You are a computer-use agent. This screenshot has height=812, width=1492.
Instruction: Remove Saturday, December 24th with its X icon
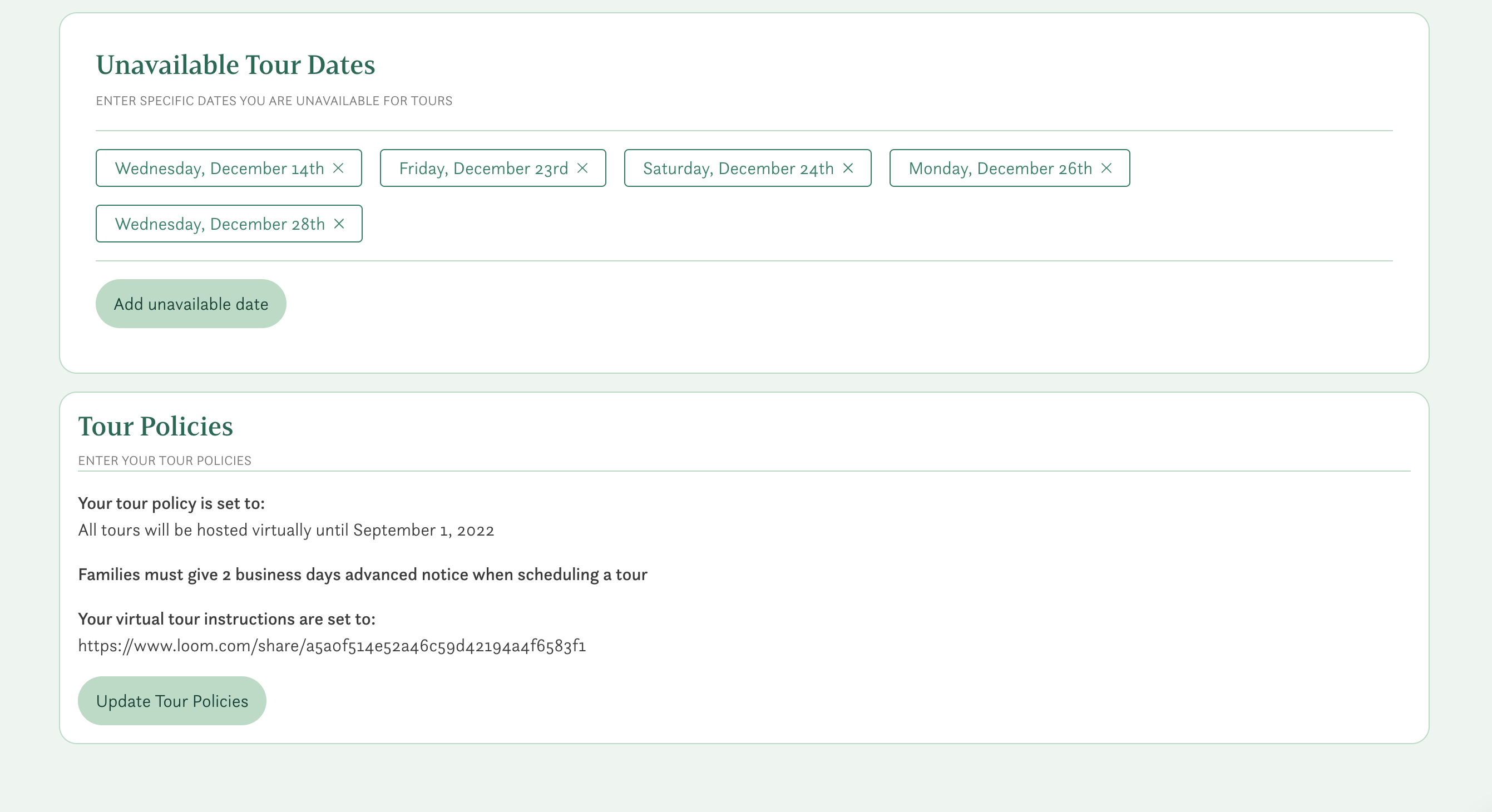pyautogui.click(x=848, y=168)
